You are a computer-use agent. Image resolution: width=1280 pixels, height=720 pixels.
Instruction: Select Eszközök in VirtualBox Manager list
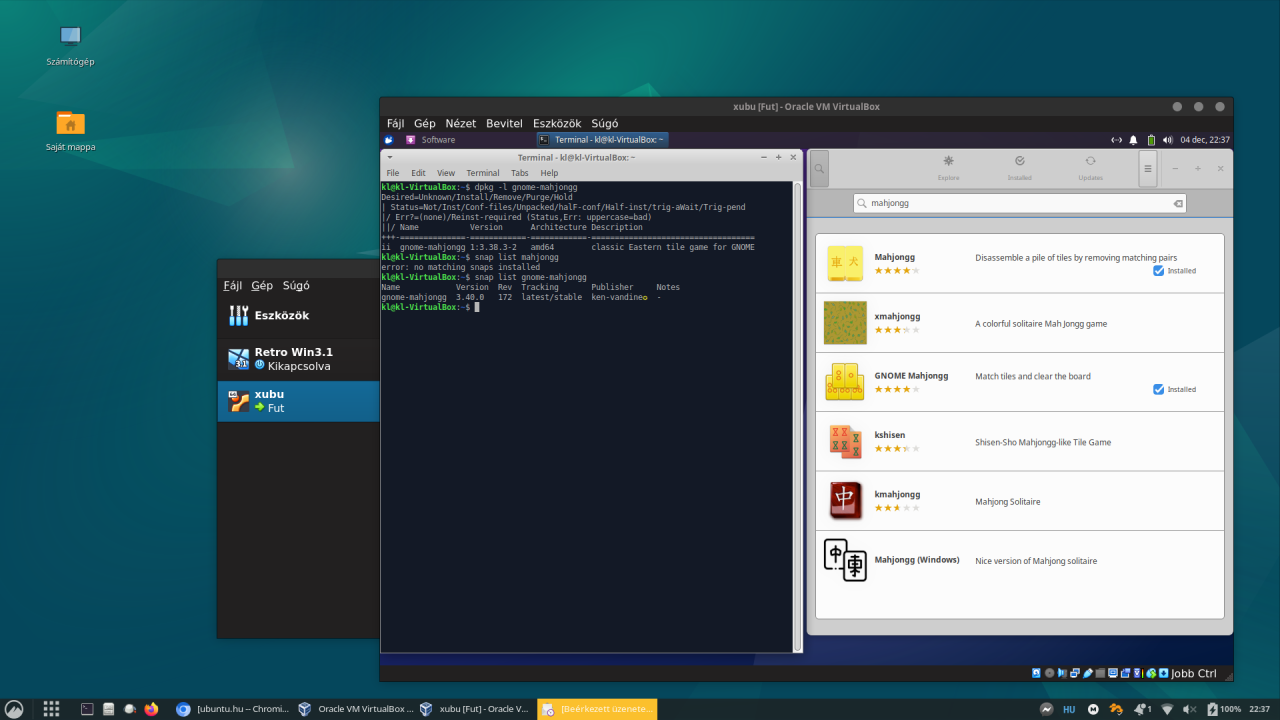click(x=298, y=316)
